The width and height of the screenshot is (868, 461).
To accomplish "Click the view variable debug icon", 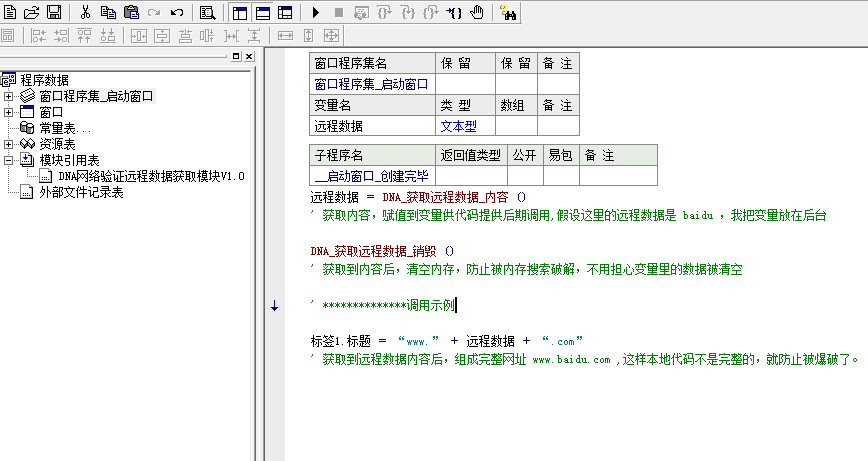I will click(361, 12).
